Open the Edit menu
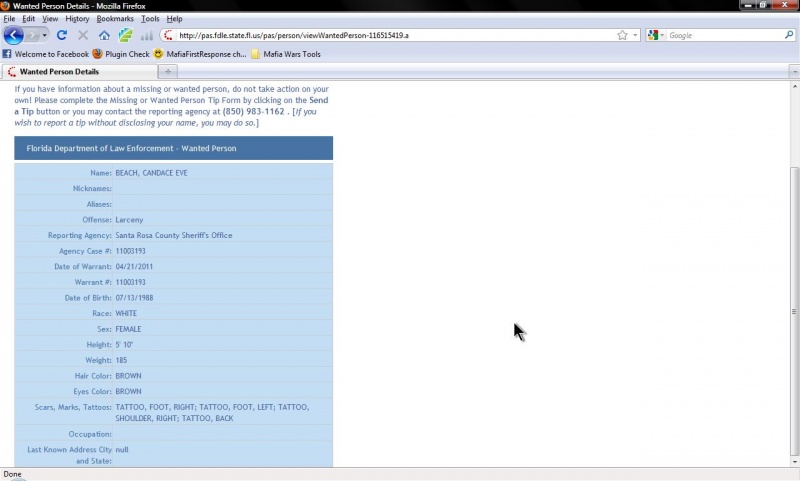Image resolution: width=800 pixels, height=481 pixels. [29, 19]
